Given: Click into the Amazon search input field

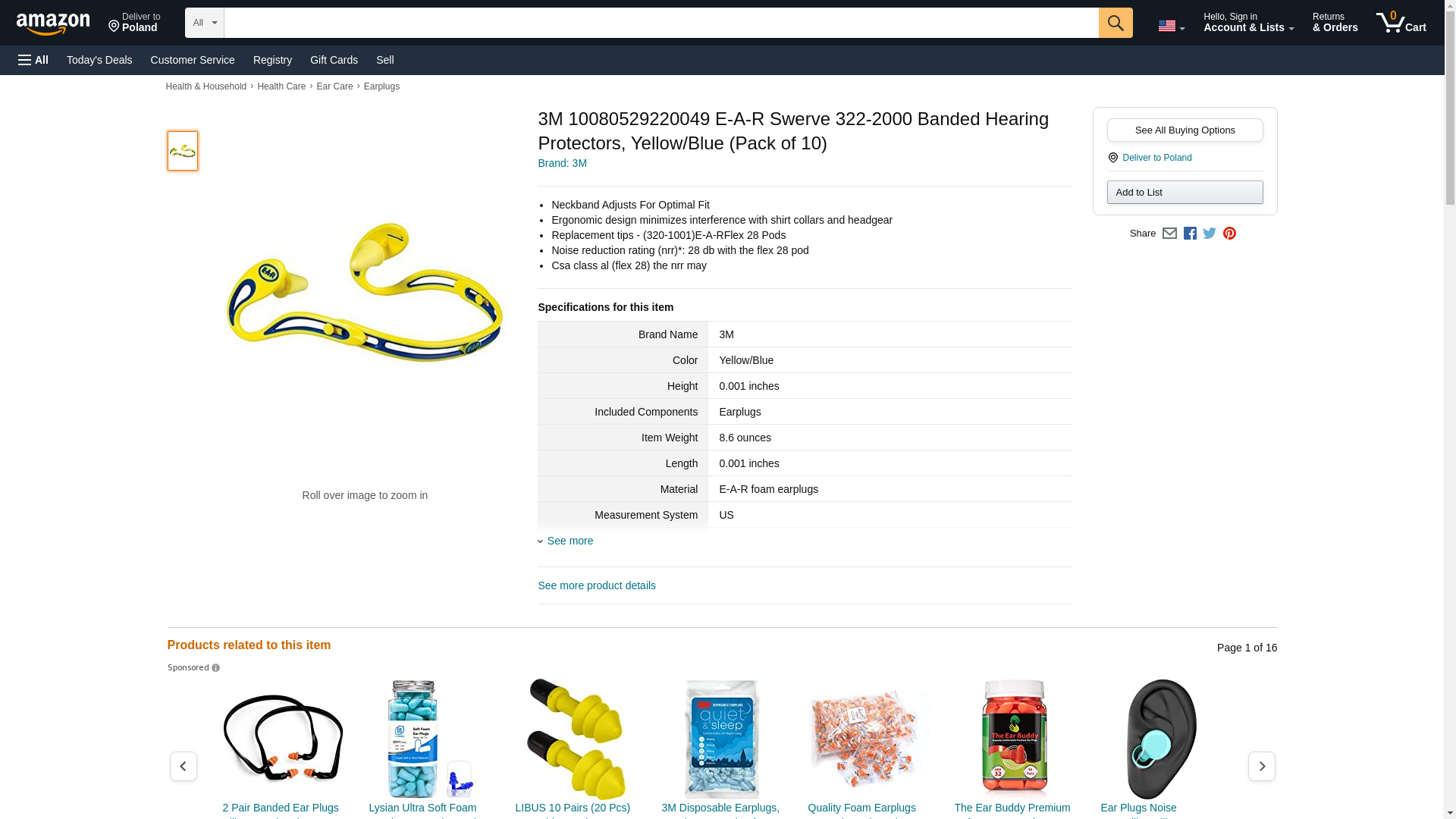Looking at the screenshot, I should tap(661, 23).
